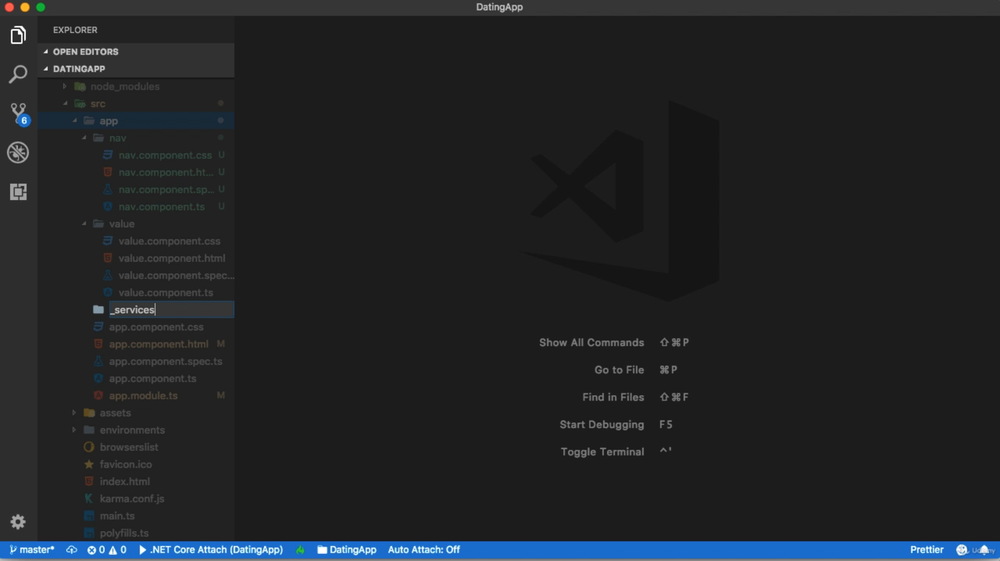Open the Search view in activity bar

coord(18,74)
